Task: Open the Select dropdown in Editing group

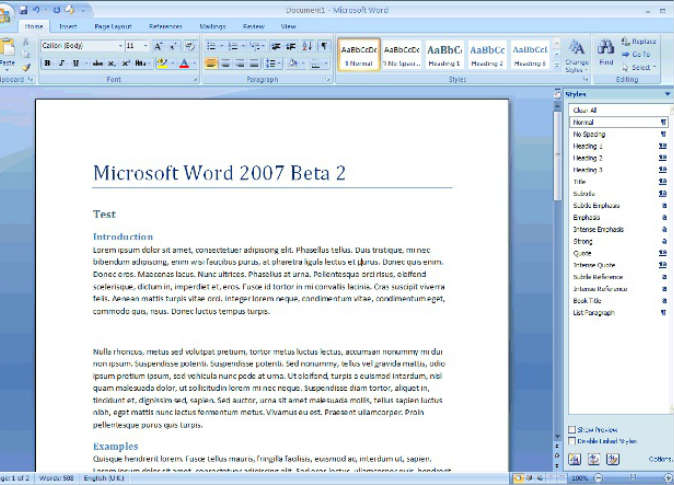Action: tap(641, 67)
